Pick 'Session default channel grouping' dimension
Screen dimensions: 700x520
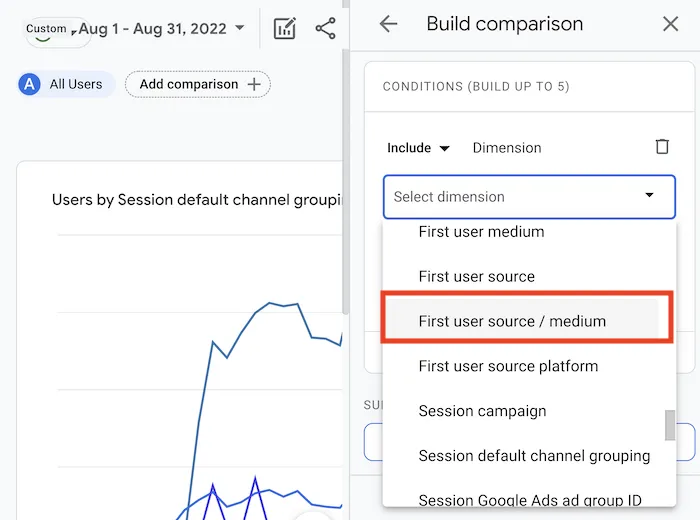534,456
